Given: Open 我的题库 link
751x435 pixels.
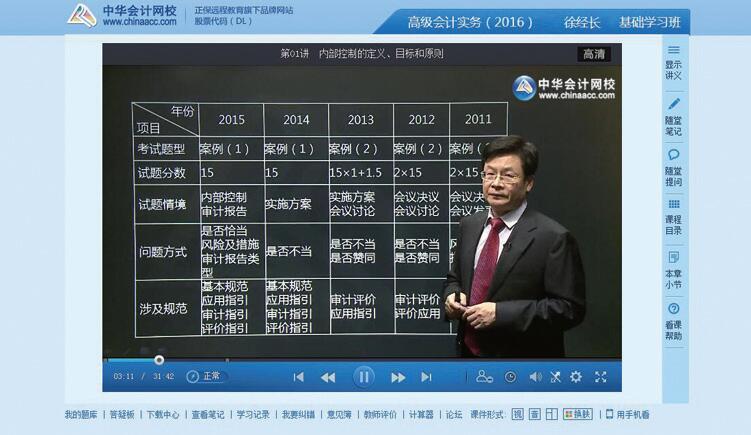Looking at the screenshot, I should (81, 414).
